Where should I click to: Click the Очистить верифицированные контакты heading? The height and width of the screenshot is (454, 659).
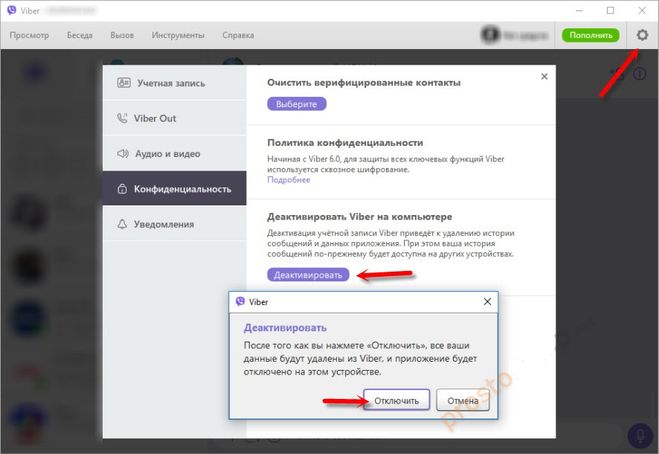click(364, 82)
